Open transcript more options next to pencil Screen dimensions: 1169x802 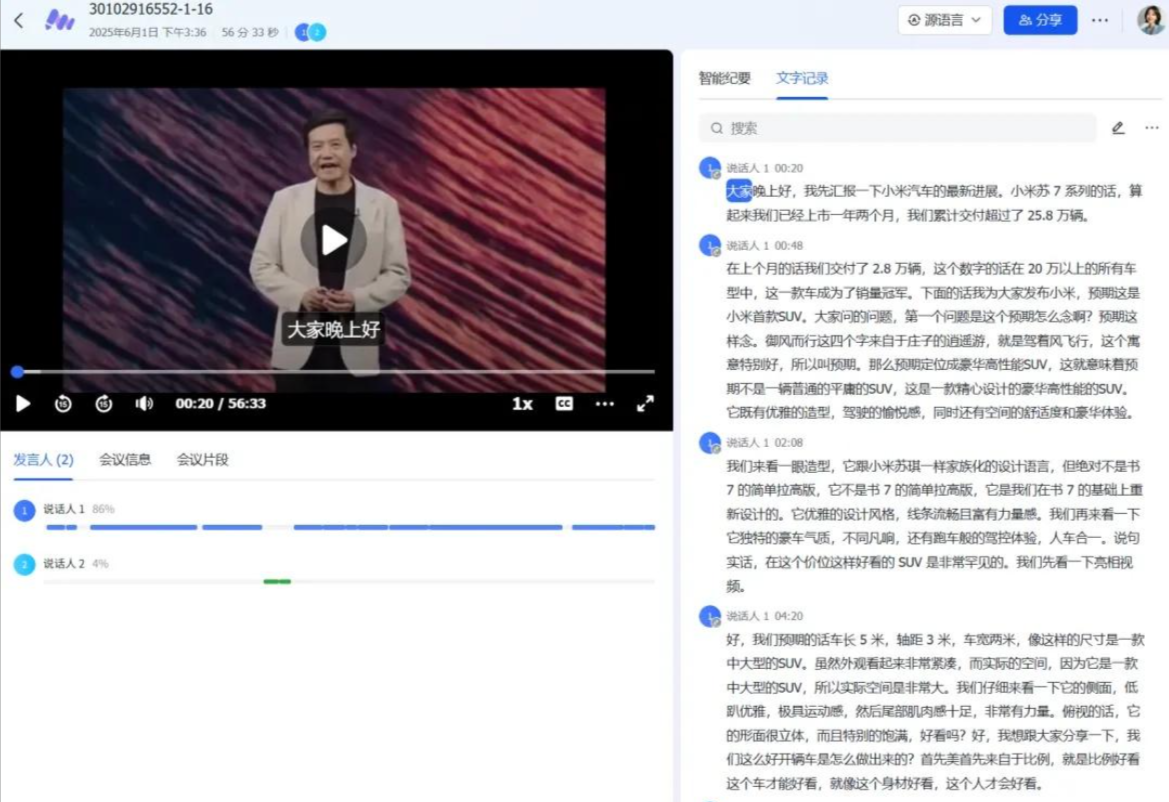1152,128
